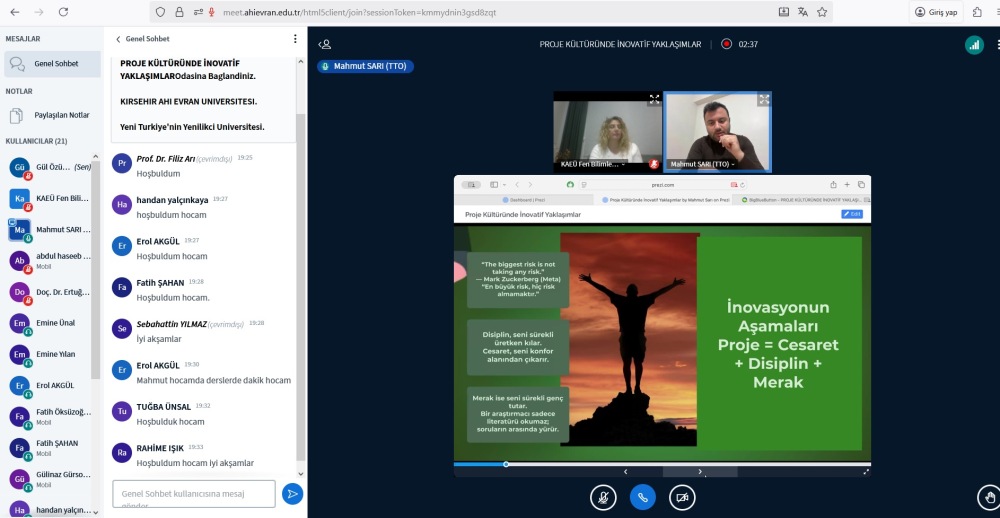1000x518 pixels.
Task: Collapse chat using Genel Sohbet back arrow
Action: tap(118, 39)
